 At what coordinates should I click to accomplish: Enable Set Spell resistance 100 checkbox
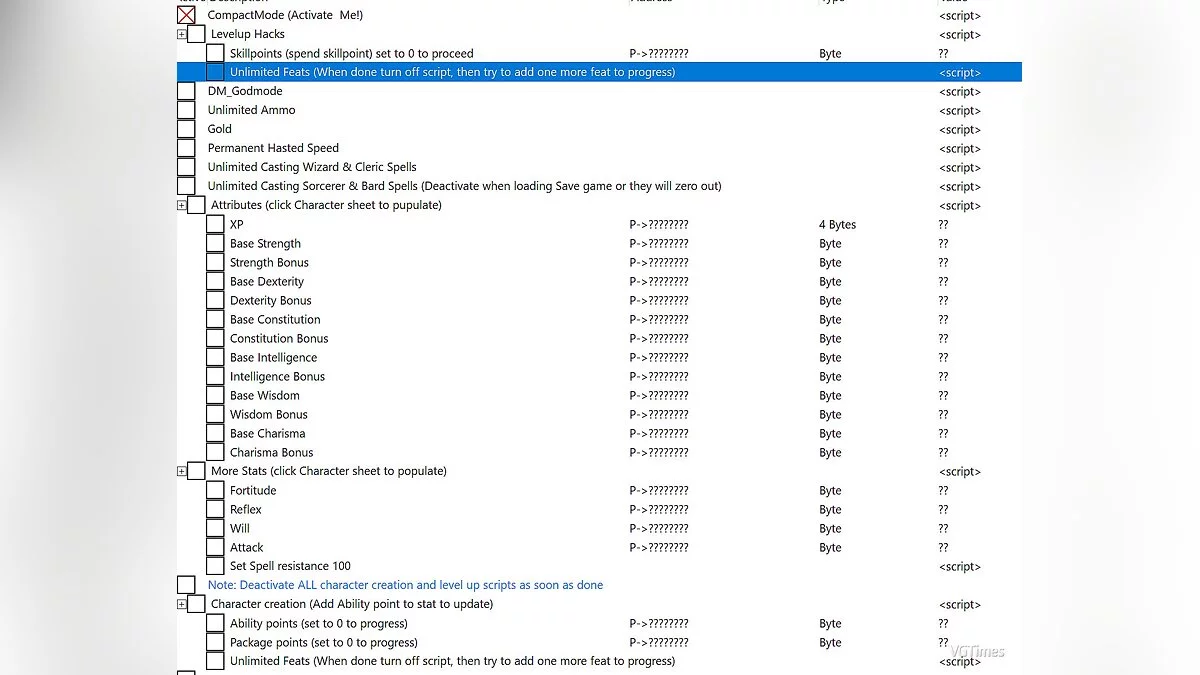215,566
